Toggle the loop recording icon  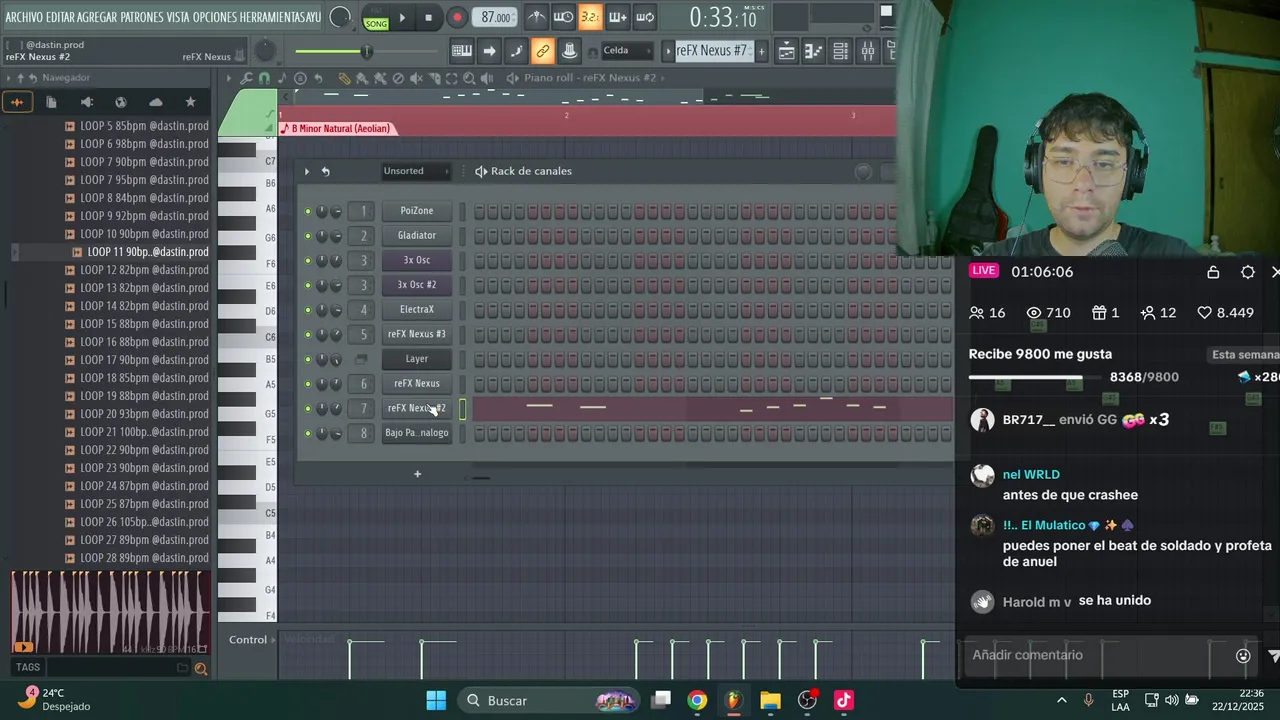pyautogui.click(x=645, y=17)
